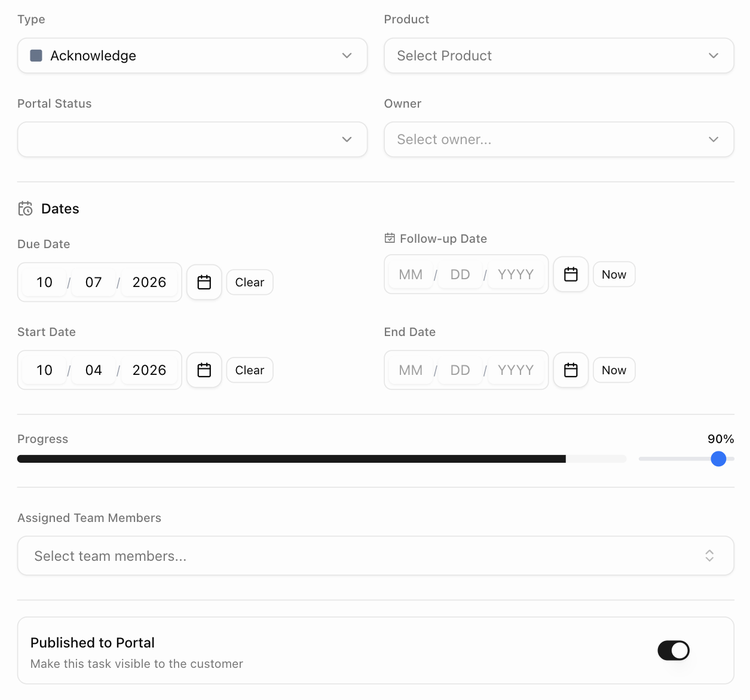Viewport: 750px width, 700px height.
Task: Clear the Due Date value
Action: 250,282
